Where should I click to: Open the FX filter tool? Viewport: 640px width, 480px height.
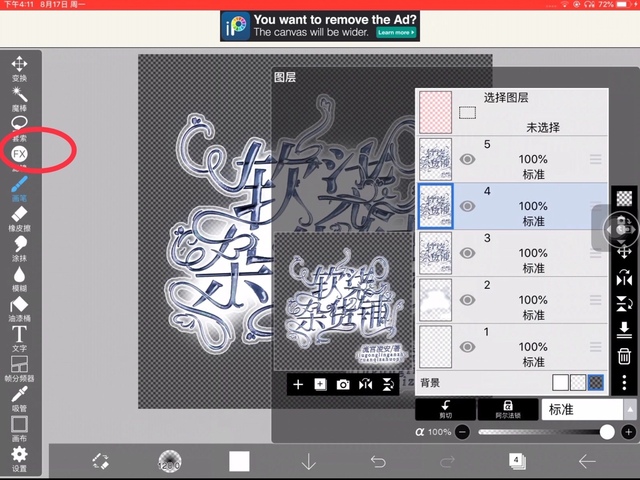19,154
